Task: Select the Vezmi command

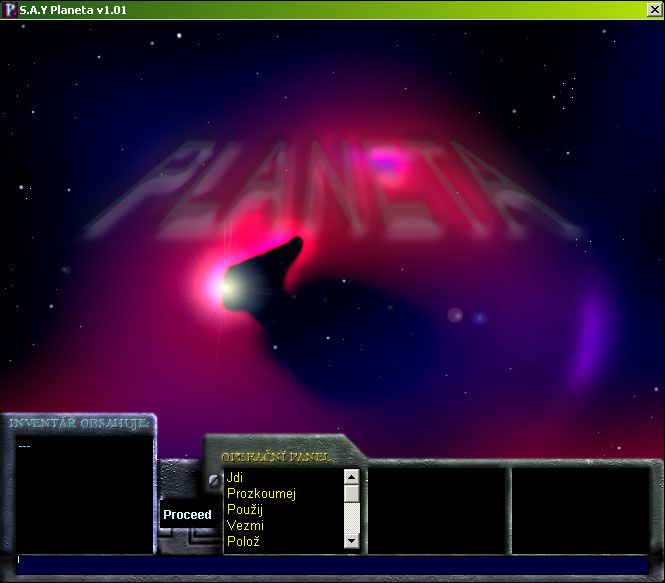Action: [245, 525]
